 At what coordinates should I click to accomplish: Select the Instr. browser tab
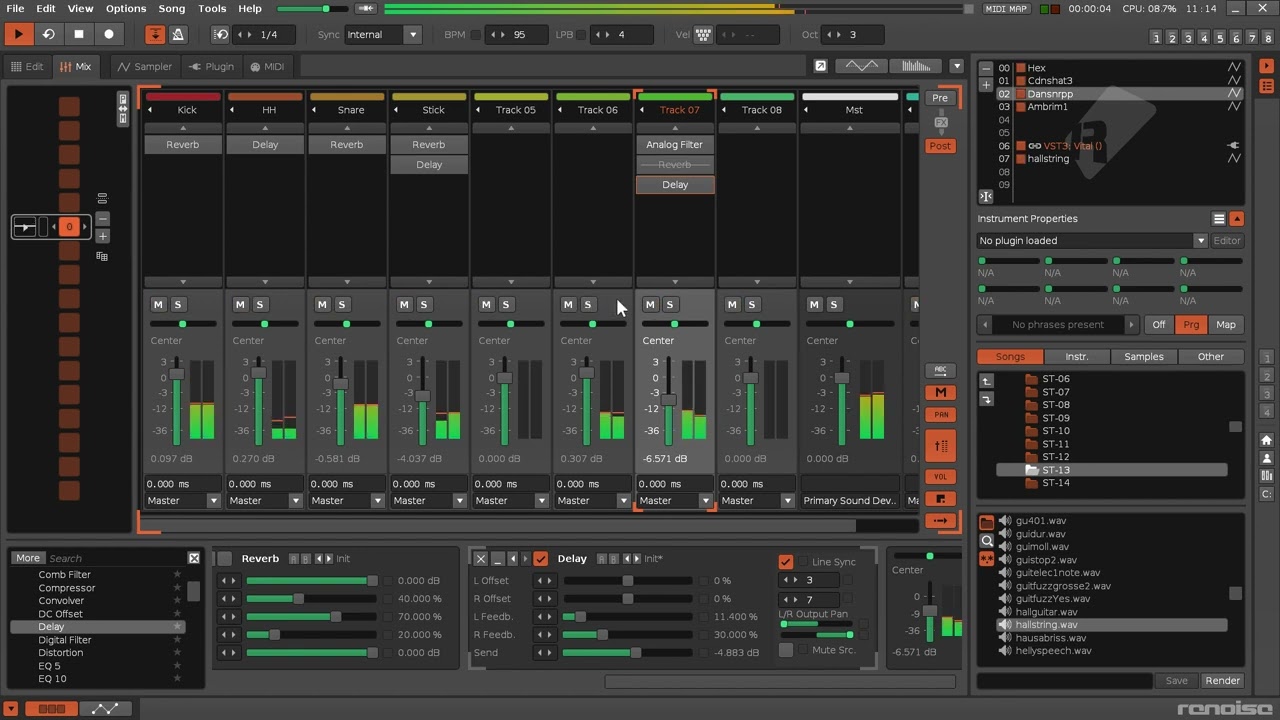(x=1076, y=356)
